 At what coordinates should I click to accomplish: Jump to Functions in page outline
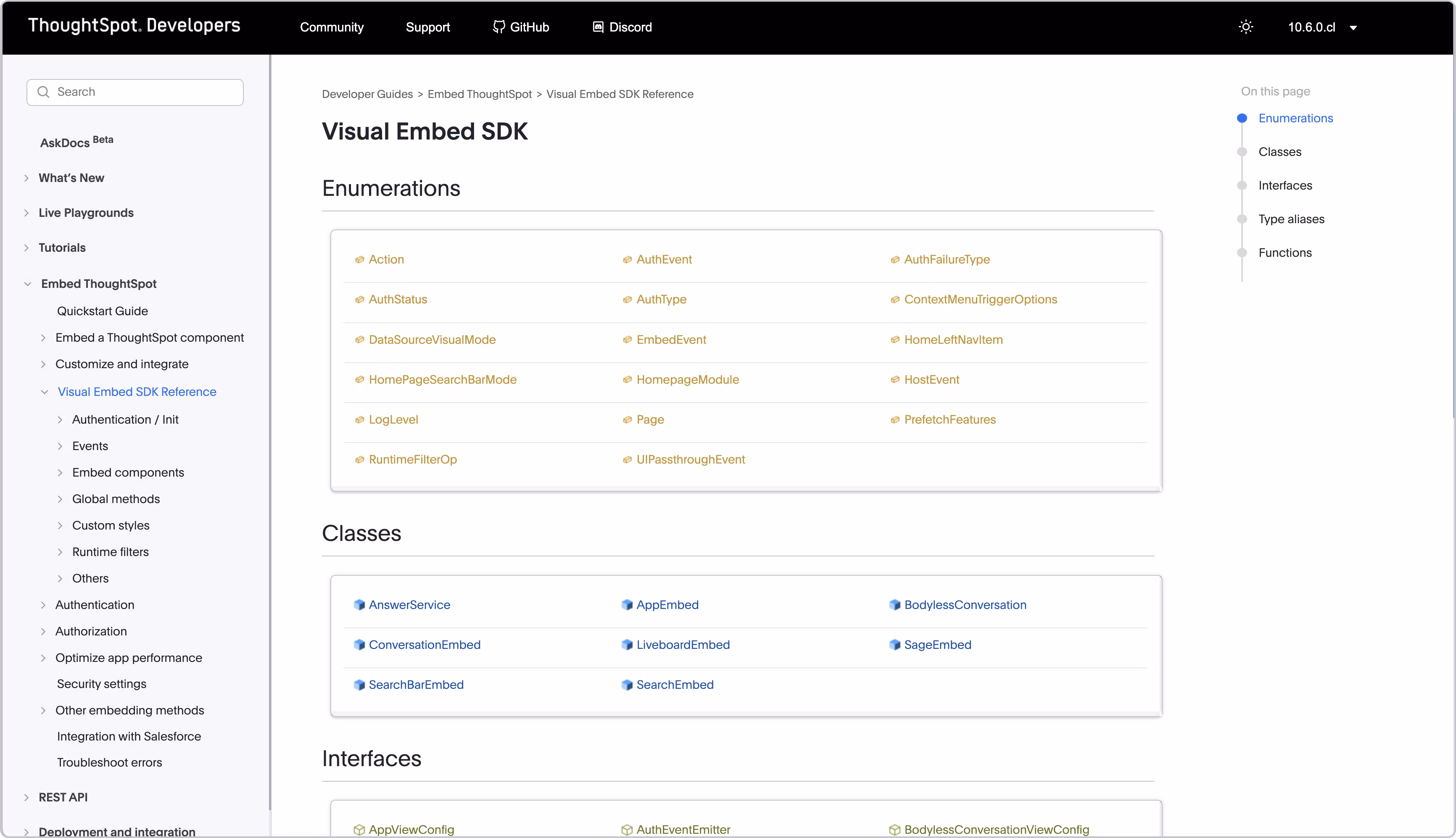(x=1285, y=253)
